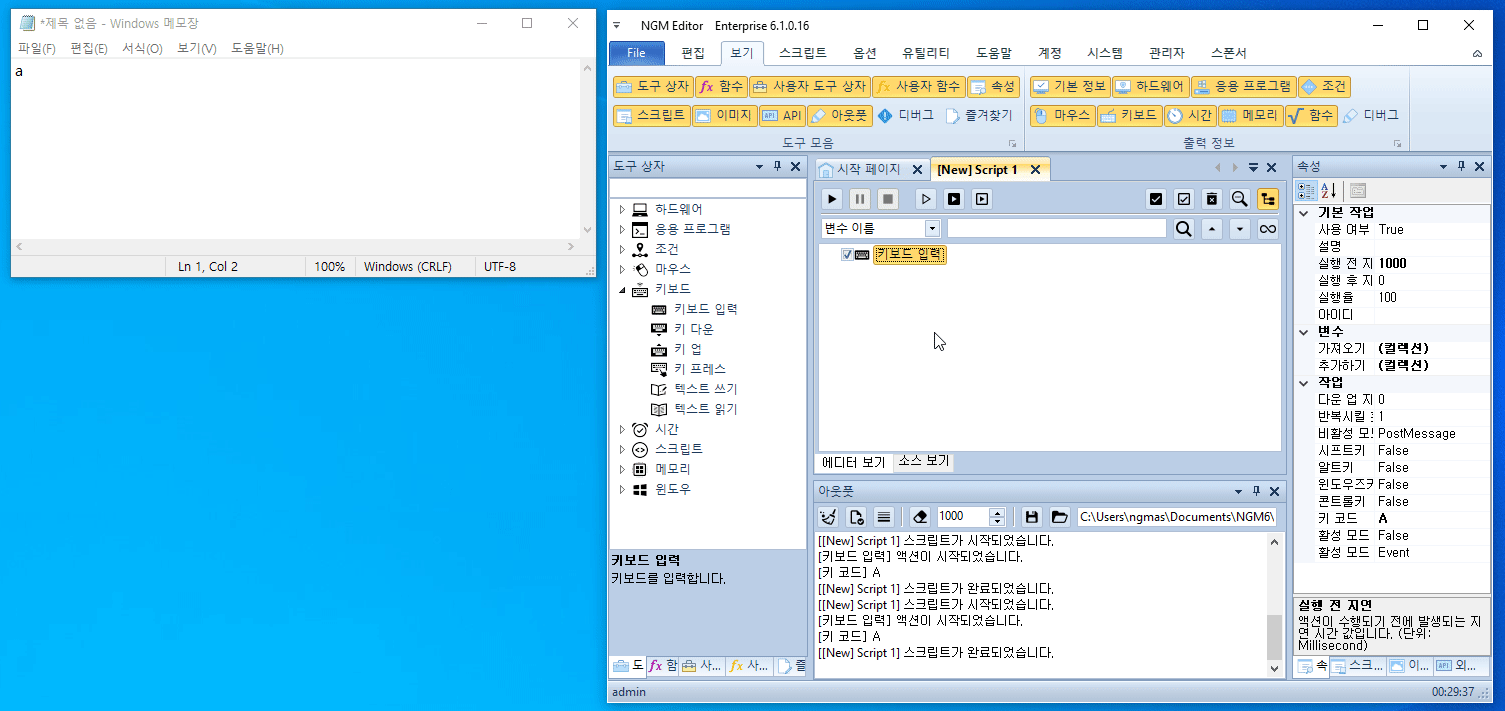Toggle the 키보드 output info button
The height and width of the screenshot is (711, 1505).
pos(1129,116)
